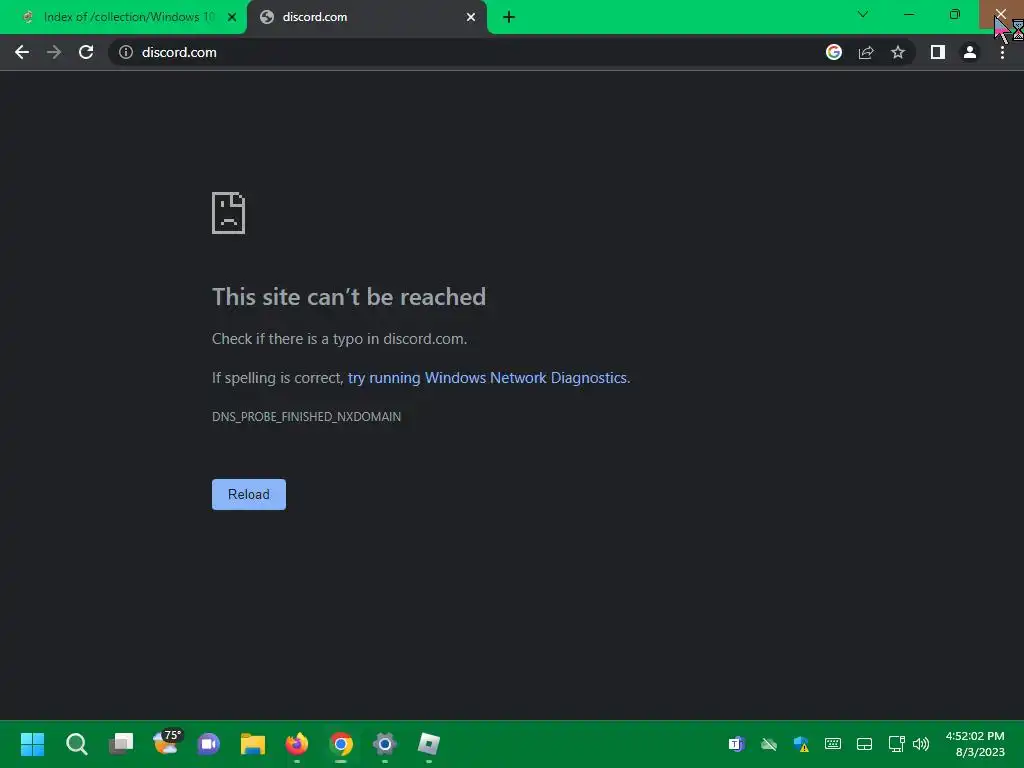Reload the page using toolbar refresh icon
This screenshot has width=1024, height=768.
coord(86,52)
